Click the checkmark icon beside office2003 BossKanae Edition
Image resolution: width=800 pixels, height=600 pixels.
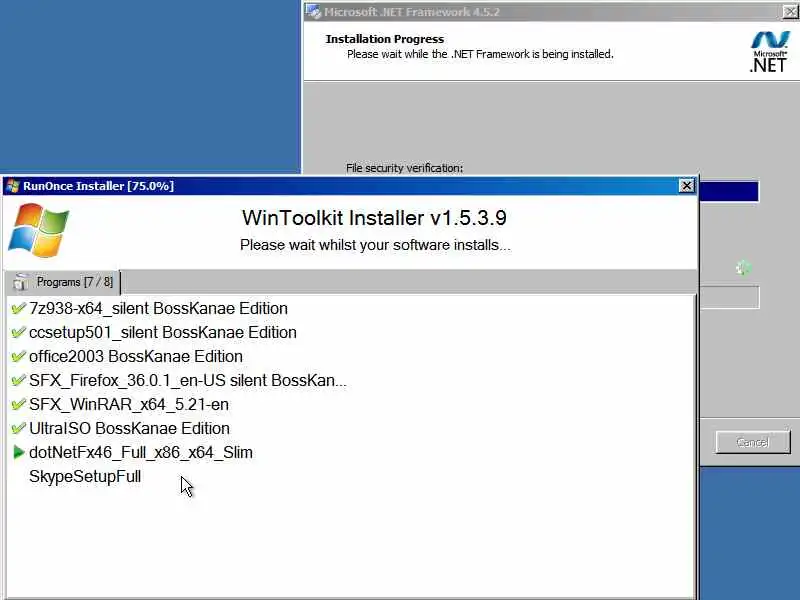[x=18, y=356]
